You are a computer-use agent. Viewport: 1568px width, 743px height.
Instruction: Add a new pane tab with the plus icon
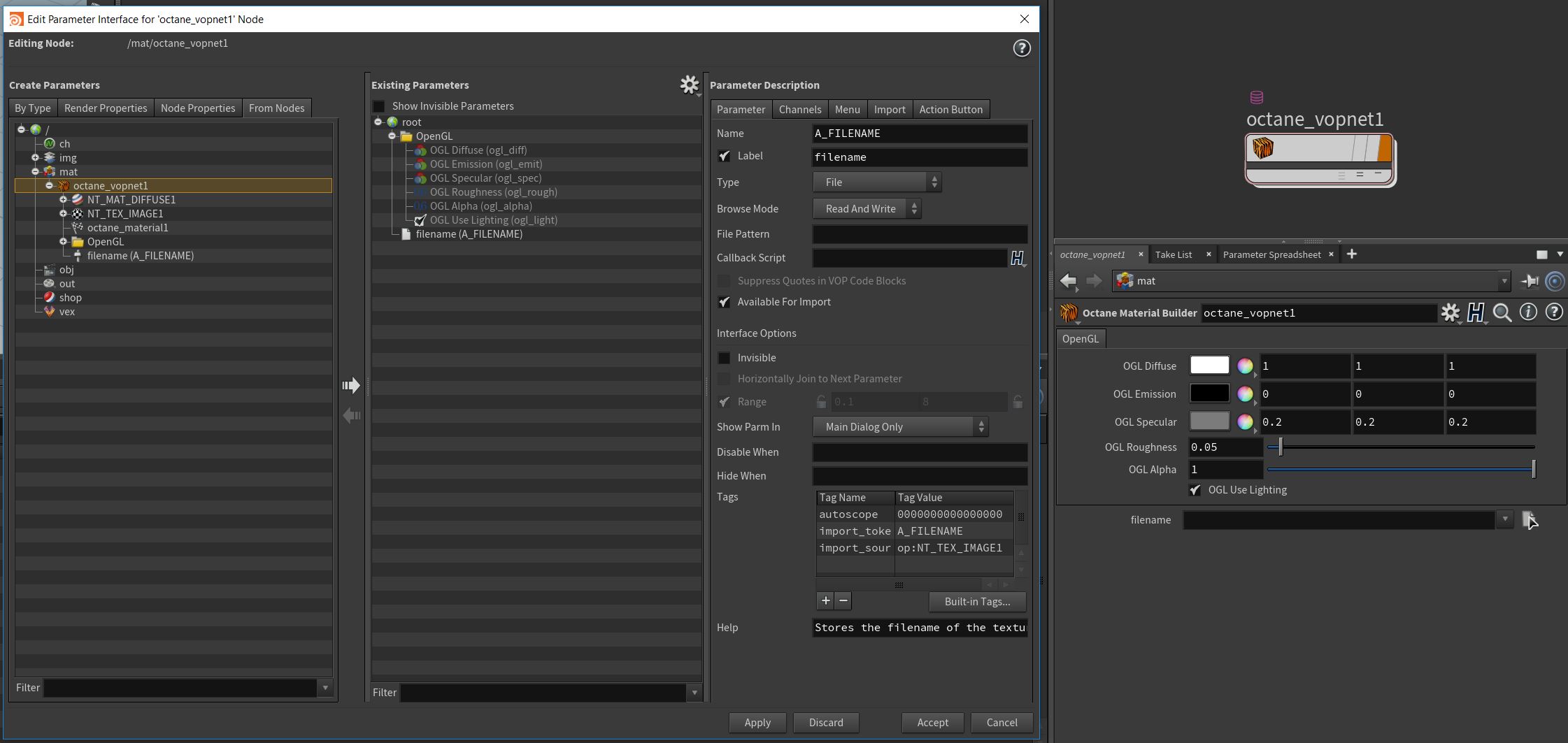point(1351,254)
